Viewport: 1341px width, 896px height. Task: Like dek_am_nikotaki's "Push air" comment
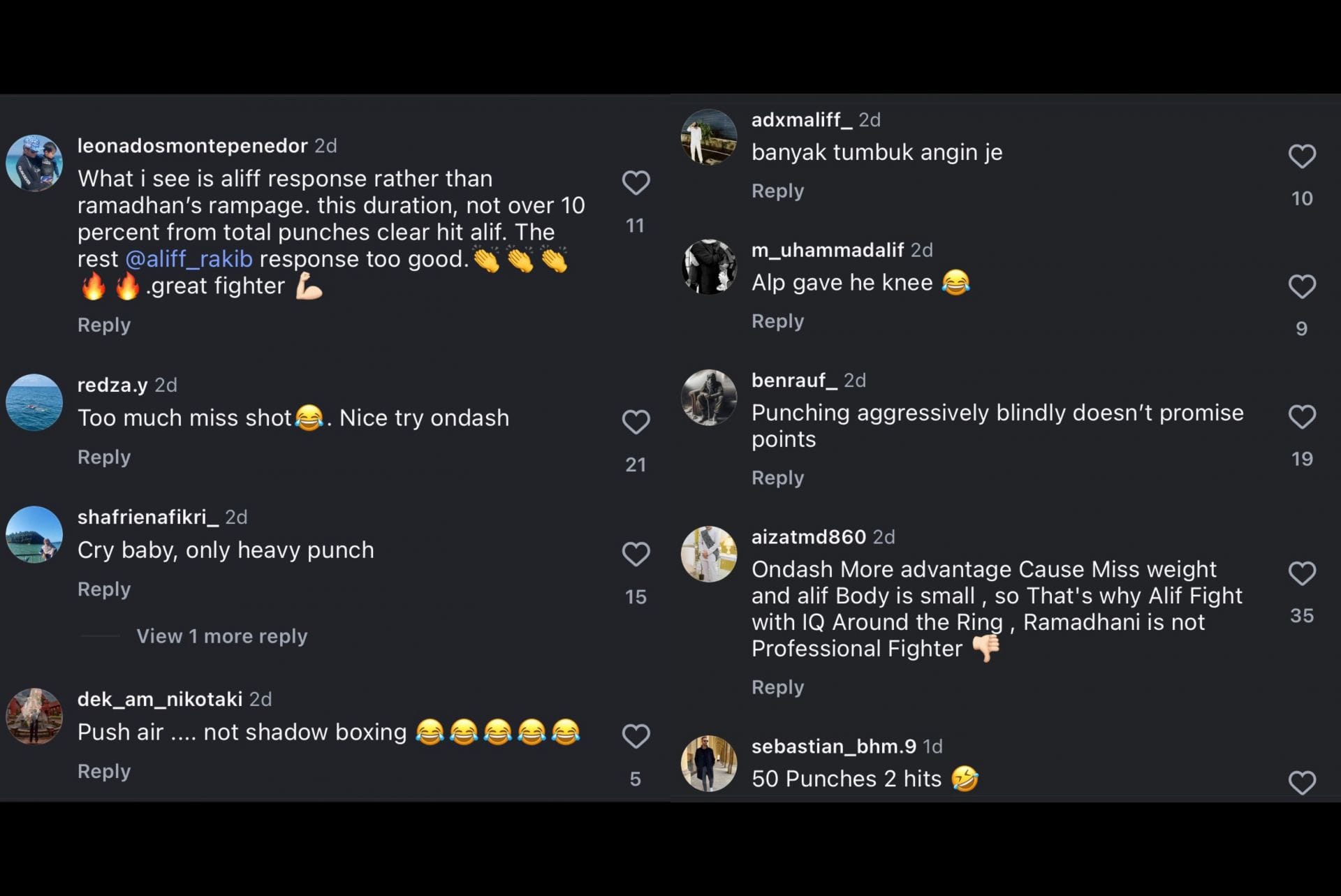(x=635, y=736)
